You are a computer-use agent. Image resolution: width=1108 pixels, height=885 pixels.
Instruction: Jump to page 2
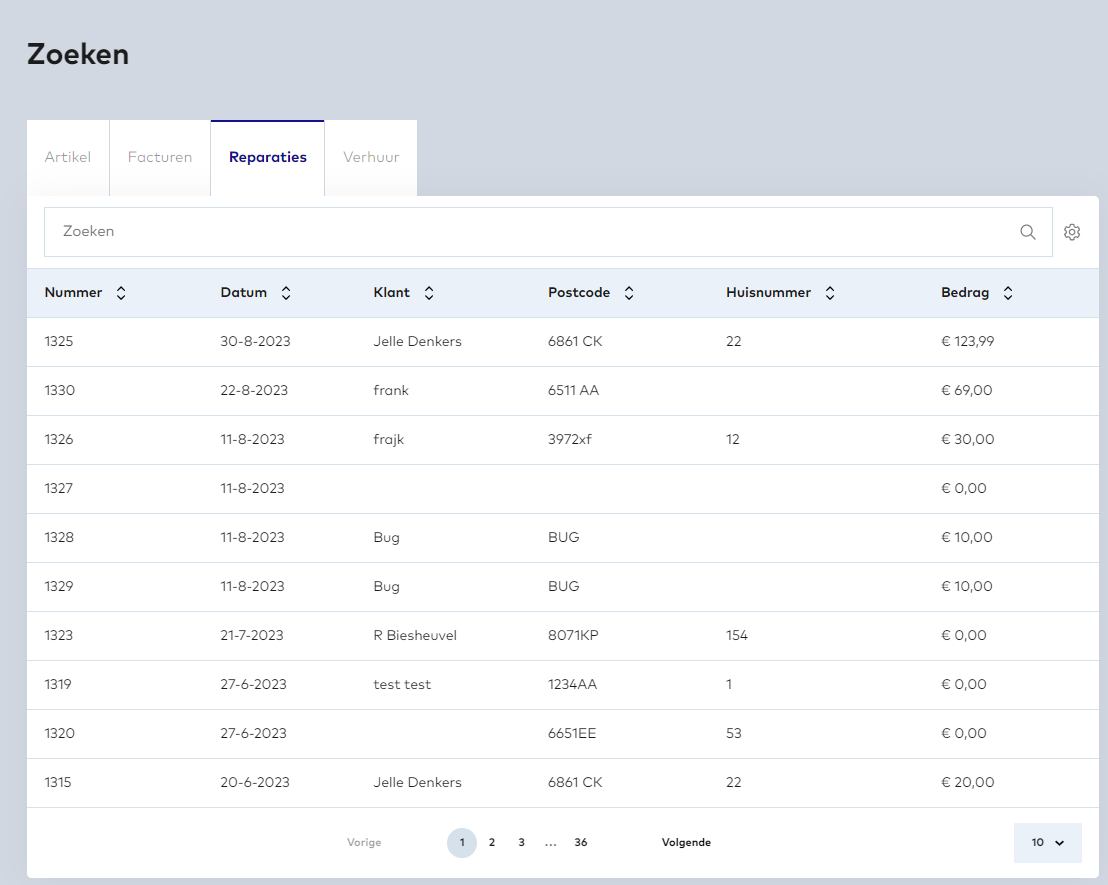(x=492, y=843)
